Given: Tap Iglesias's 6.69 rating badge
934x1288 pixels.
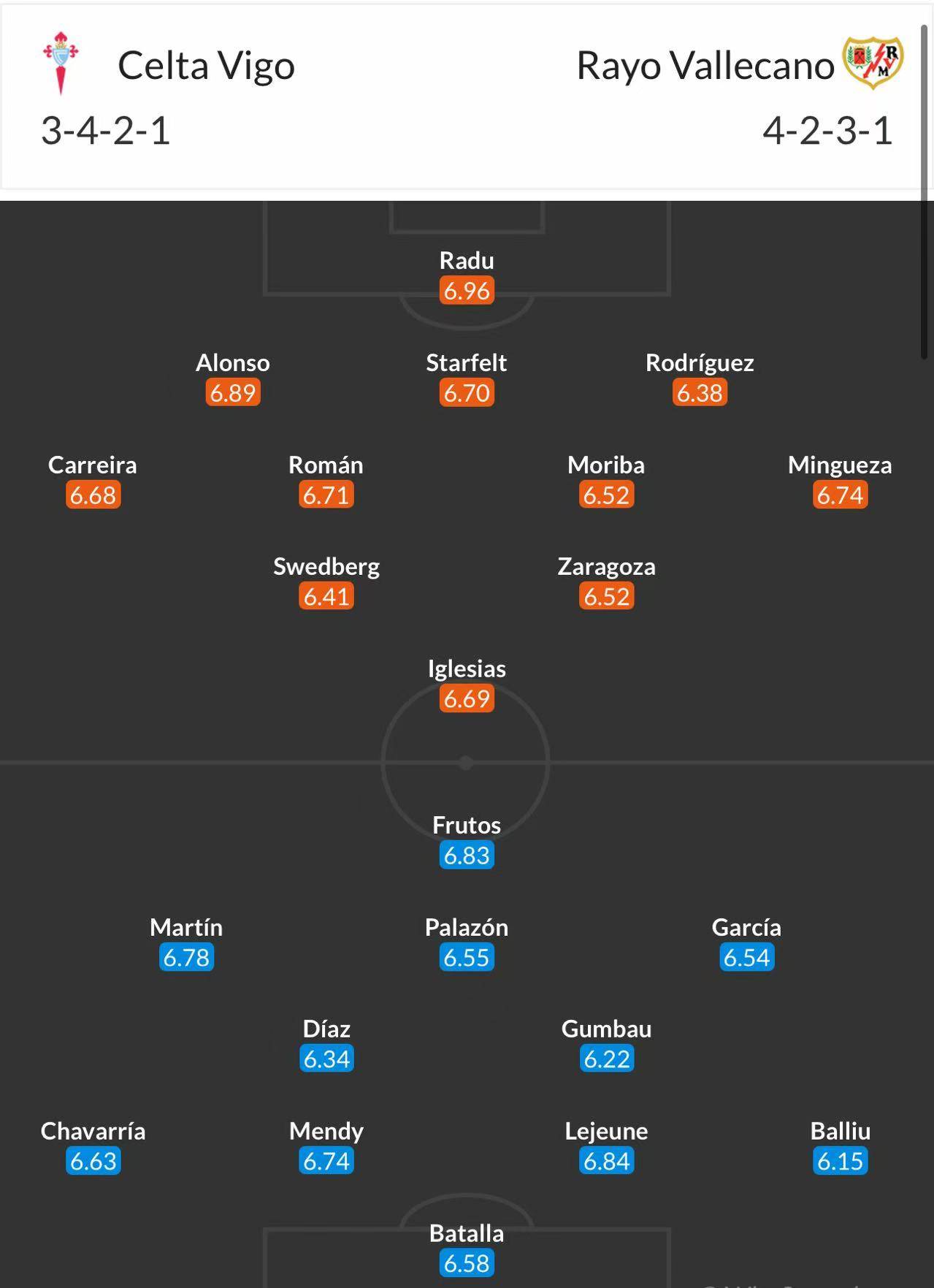Looking at the screenshot, I should tap(467, 699).
